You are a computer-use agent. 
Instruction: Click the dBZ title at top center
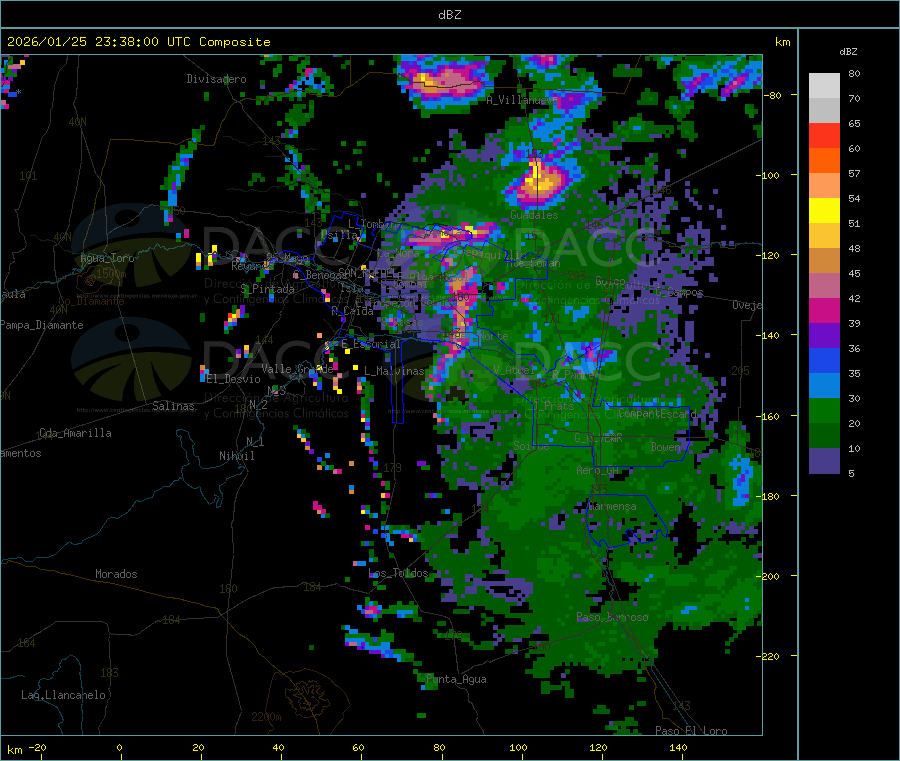coord(449,15)
